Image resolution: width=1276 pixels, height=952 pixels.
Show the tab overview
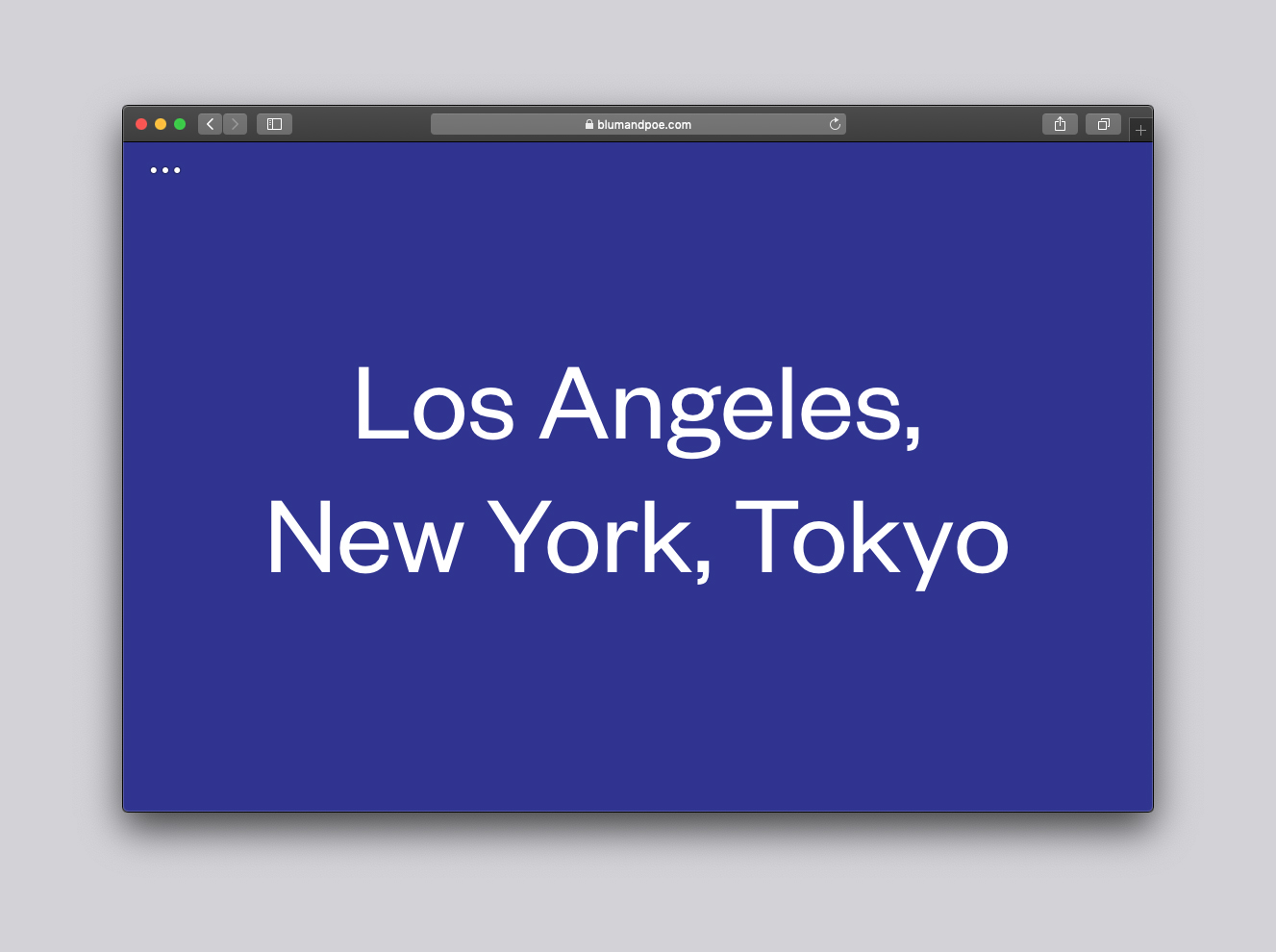point(1103,124)
